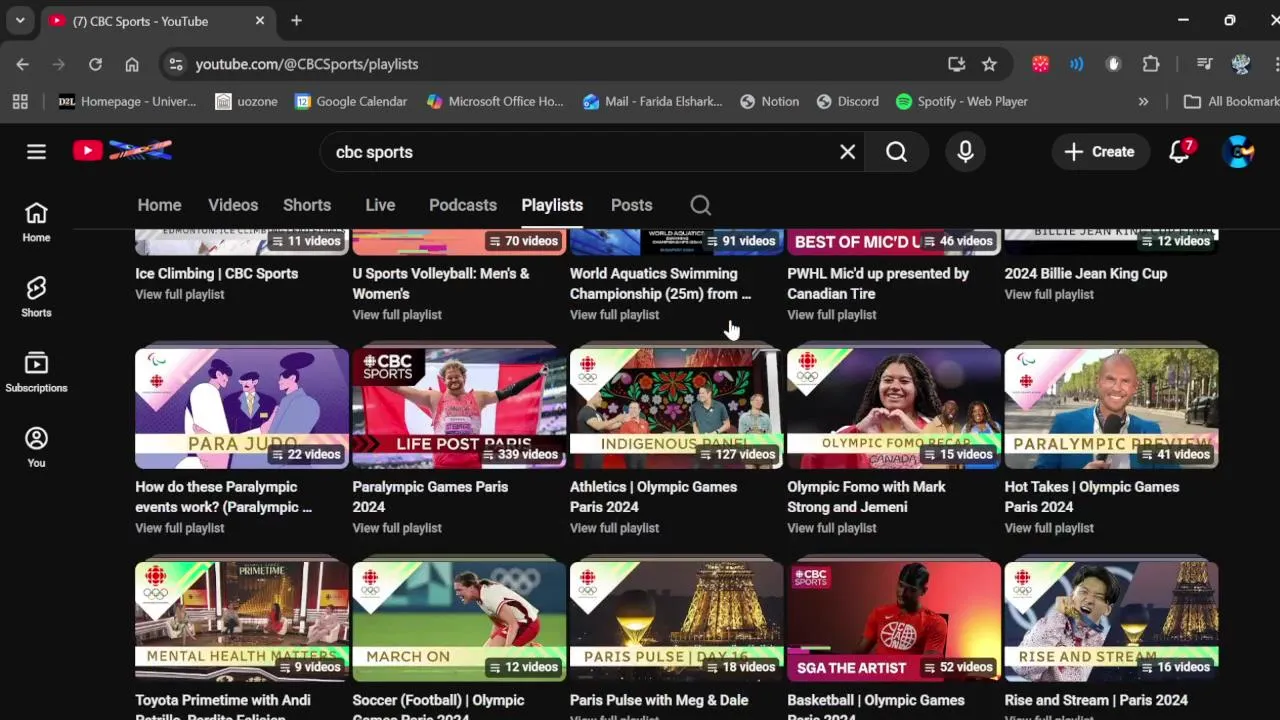
Task: Open the Mail bookmark
Action: point(652,101)
